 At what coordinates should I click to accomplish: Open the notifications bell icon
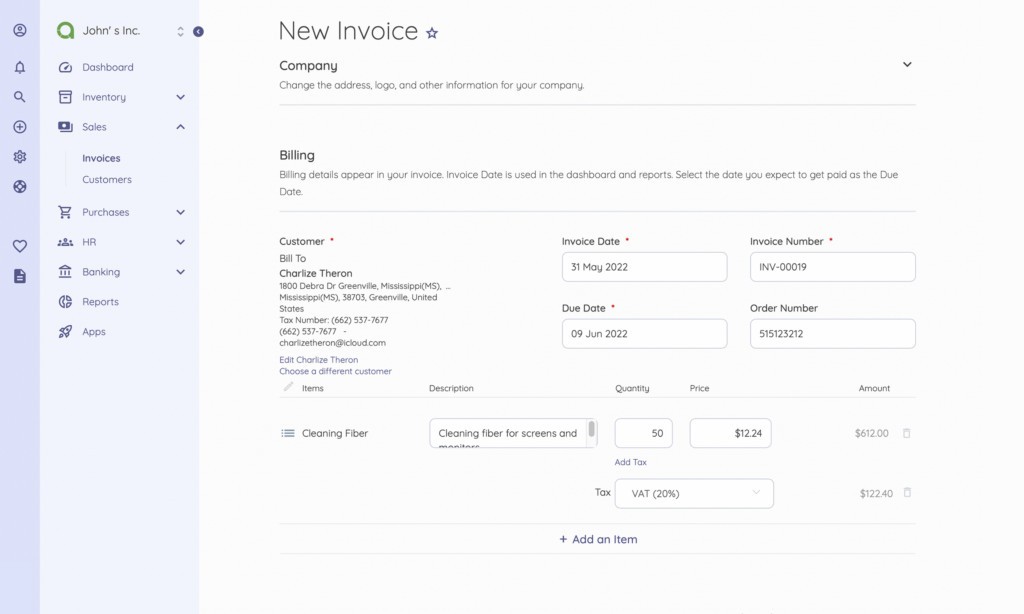pos(20,68)
